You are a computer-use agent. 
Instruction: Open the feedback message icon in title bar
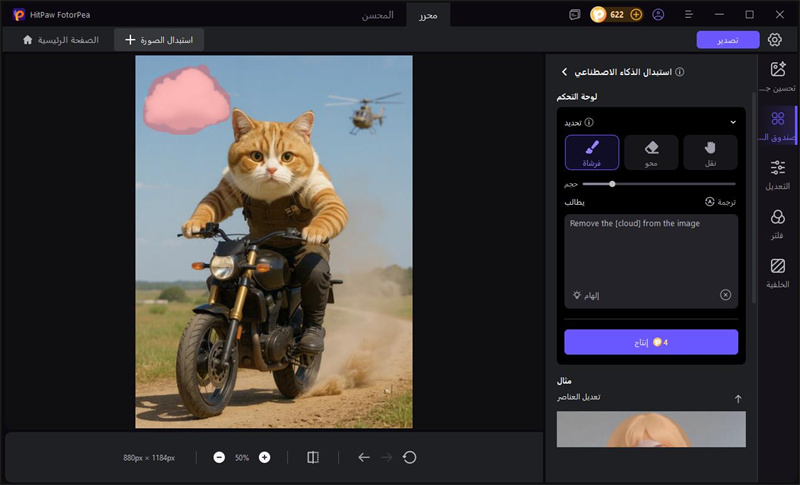574,15
